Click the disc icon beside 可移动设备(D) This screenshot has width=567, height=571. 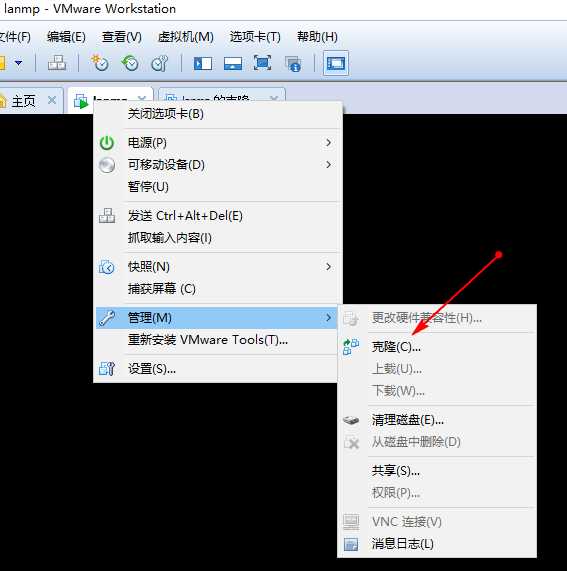tap(107, 165)
